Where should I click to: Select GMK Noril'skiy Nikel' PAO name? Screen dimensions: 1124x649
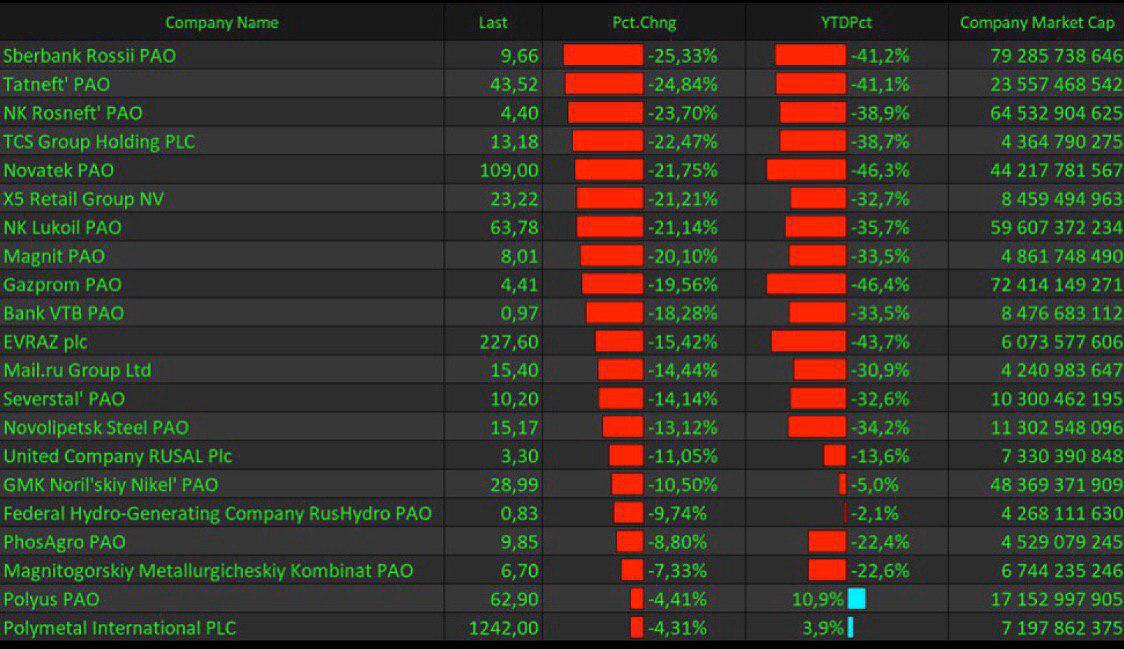coord(110,485)
